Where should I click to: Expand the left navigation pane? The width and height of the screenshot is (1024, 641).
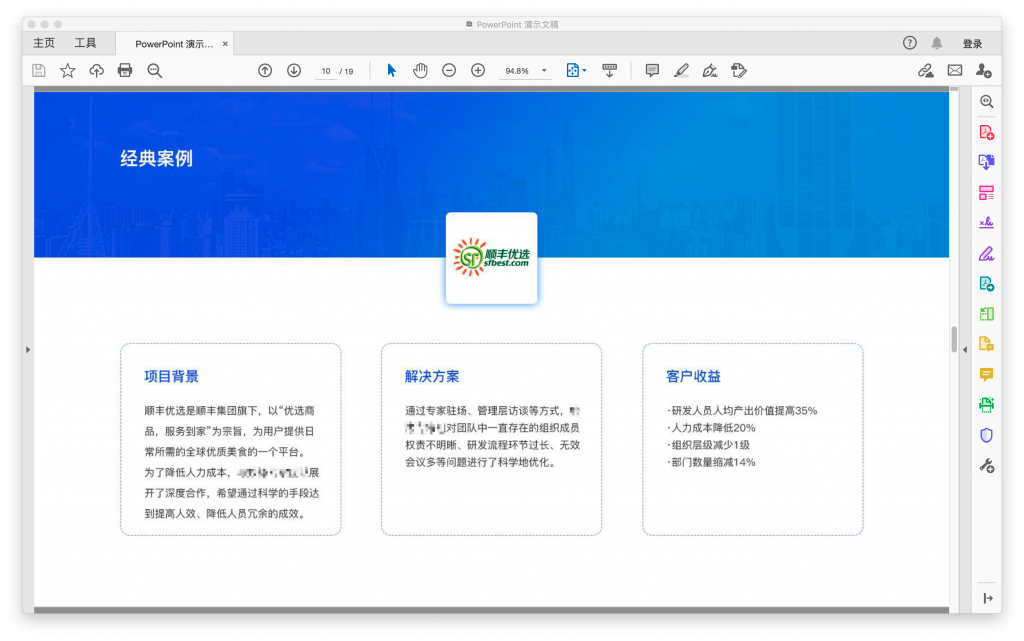coord(28,350)
